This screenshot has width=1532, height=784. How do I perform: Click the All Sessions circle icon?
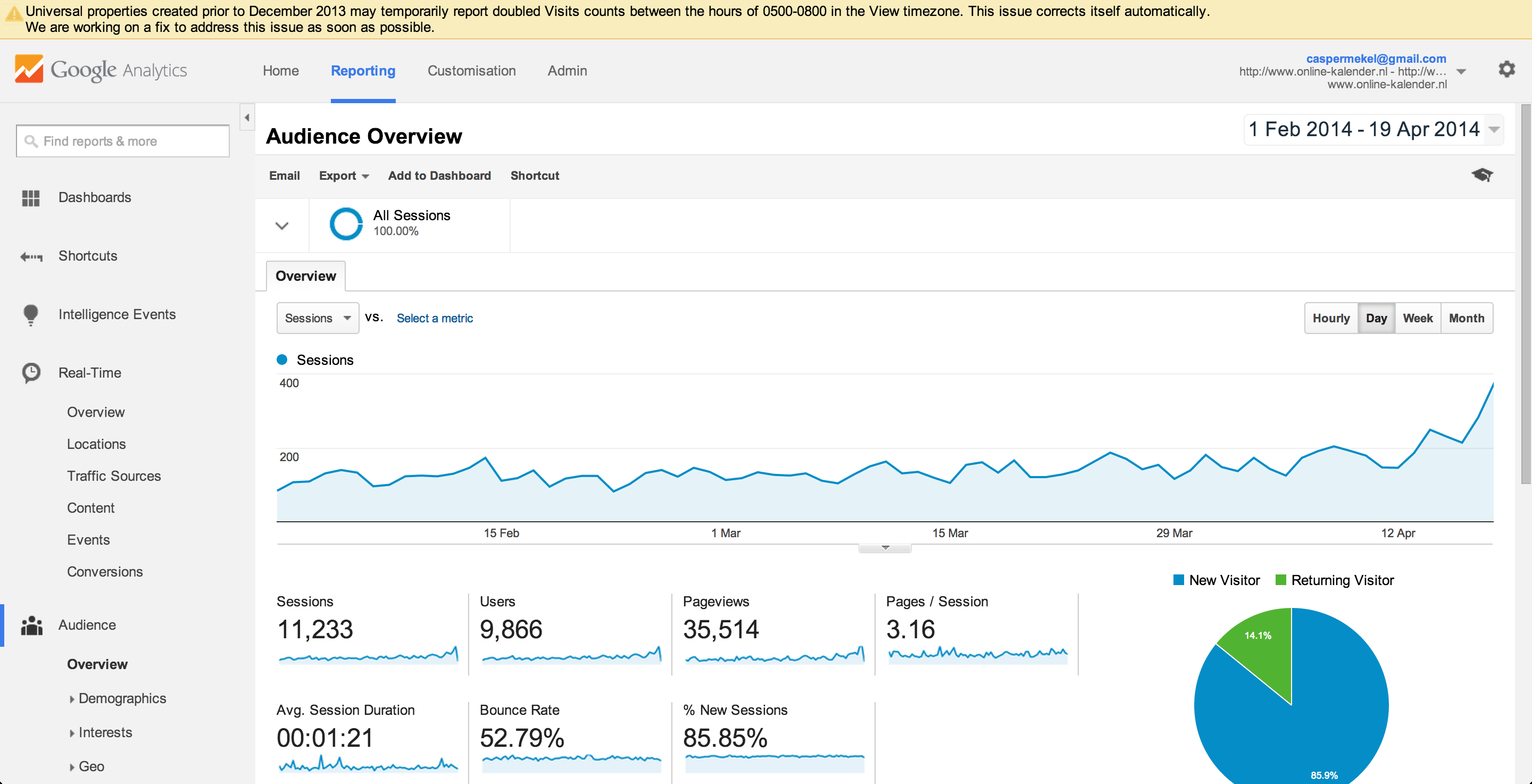coord(346,224)
